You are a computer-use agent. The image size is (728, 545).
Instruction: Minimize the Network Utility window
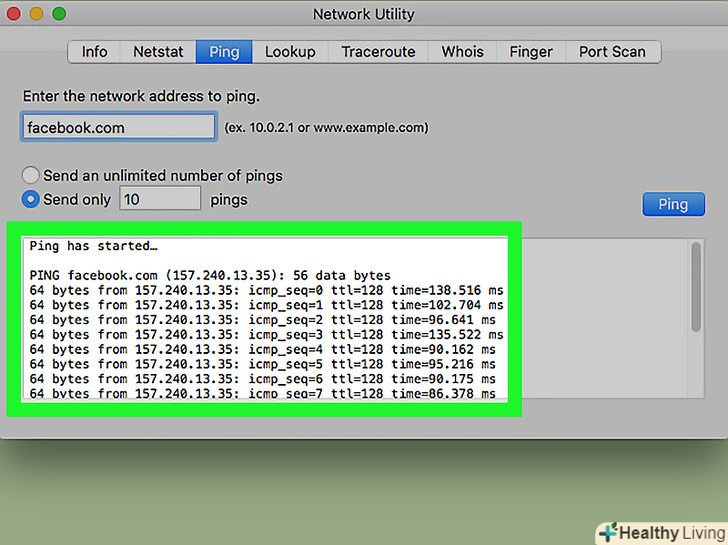tap(37, 13)
